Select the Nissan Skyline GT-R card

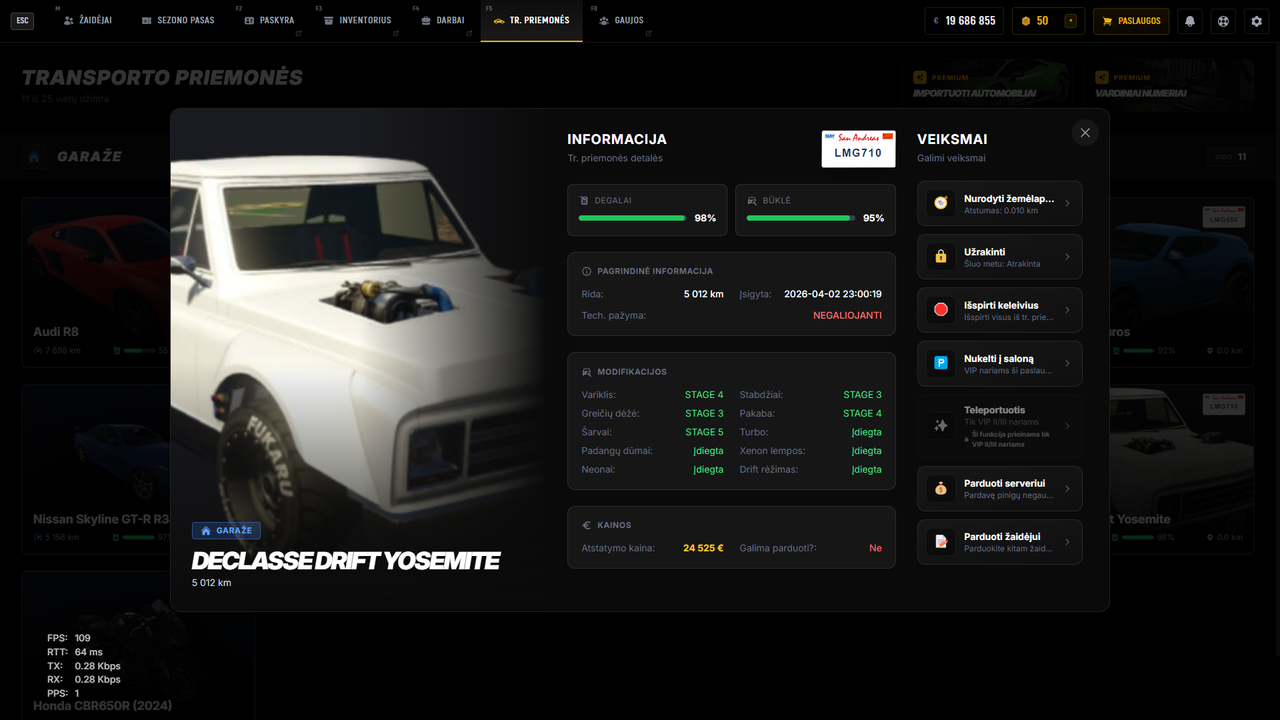96,468
